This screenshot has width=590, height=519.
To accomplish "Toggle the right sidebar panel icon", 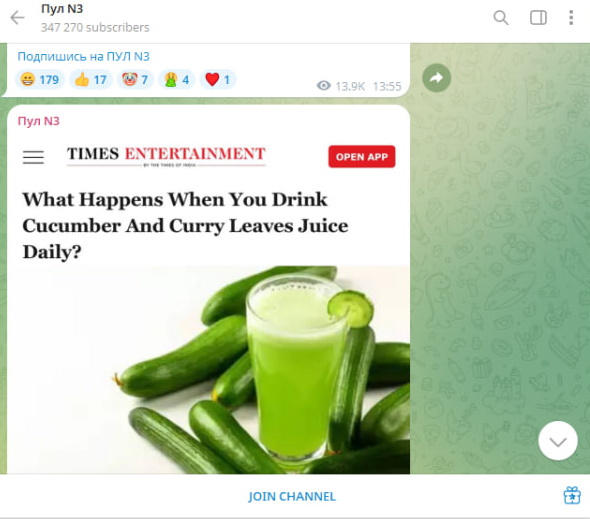I will point(538,18).
